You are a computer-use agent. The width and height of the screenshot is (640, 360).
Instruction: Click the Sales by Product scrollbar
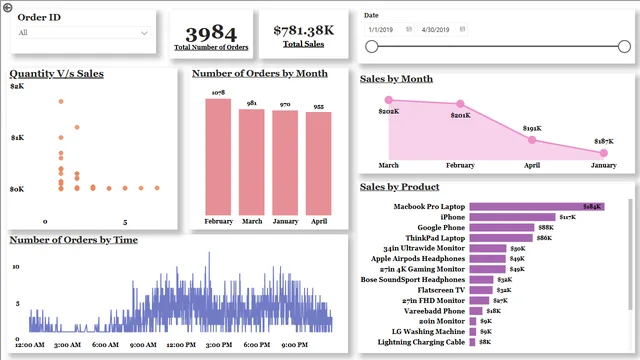pos(630,254)
